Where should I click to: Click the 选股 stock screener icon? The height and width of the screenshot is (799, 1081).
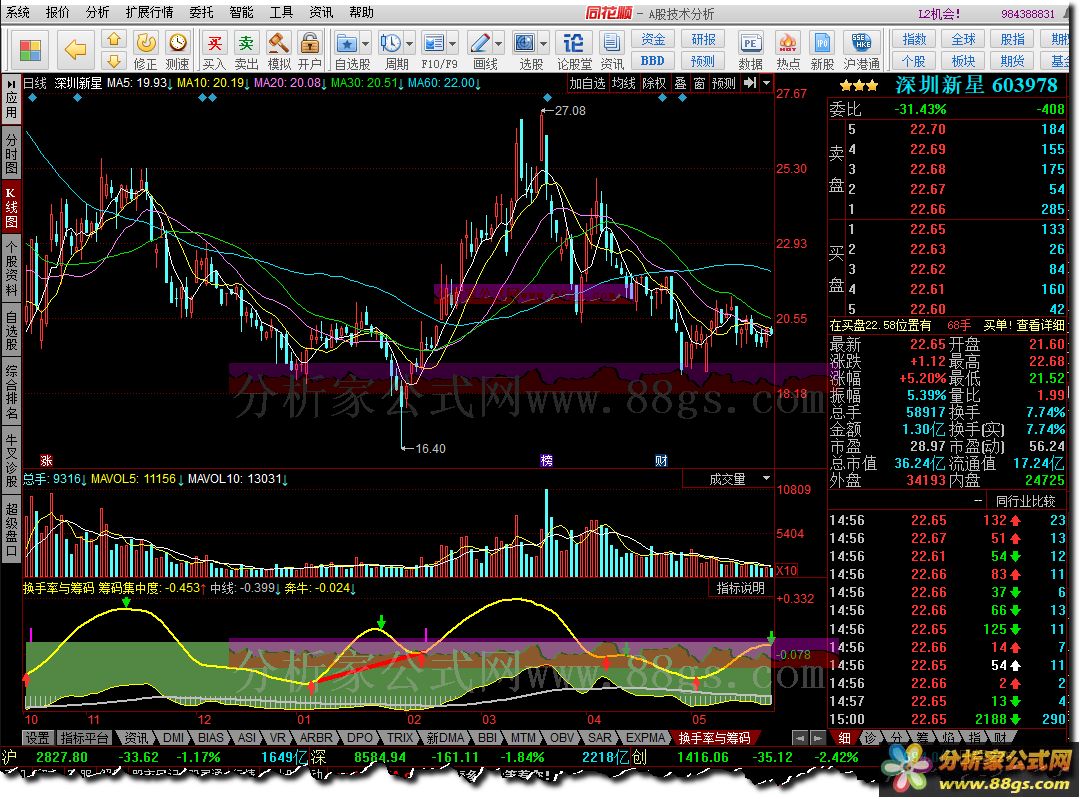[x=525, y=43]
